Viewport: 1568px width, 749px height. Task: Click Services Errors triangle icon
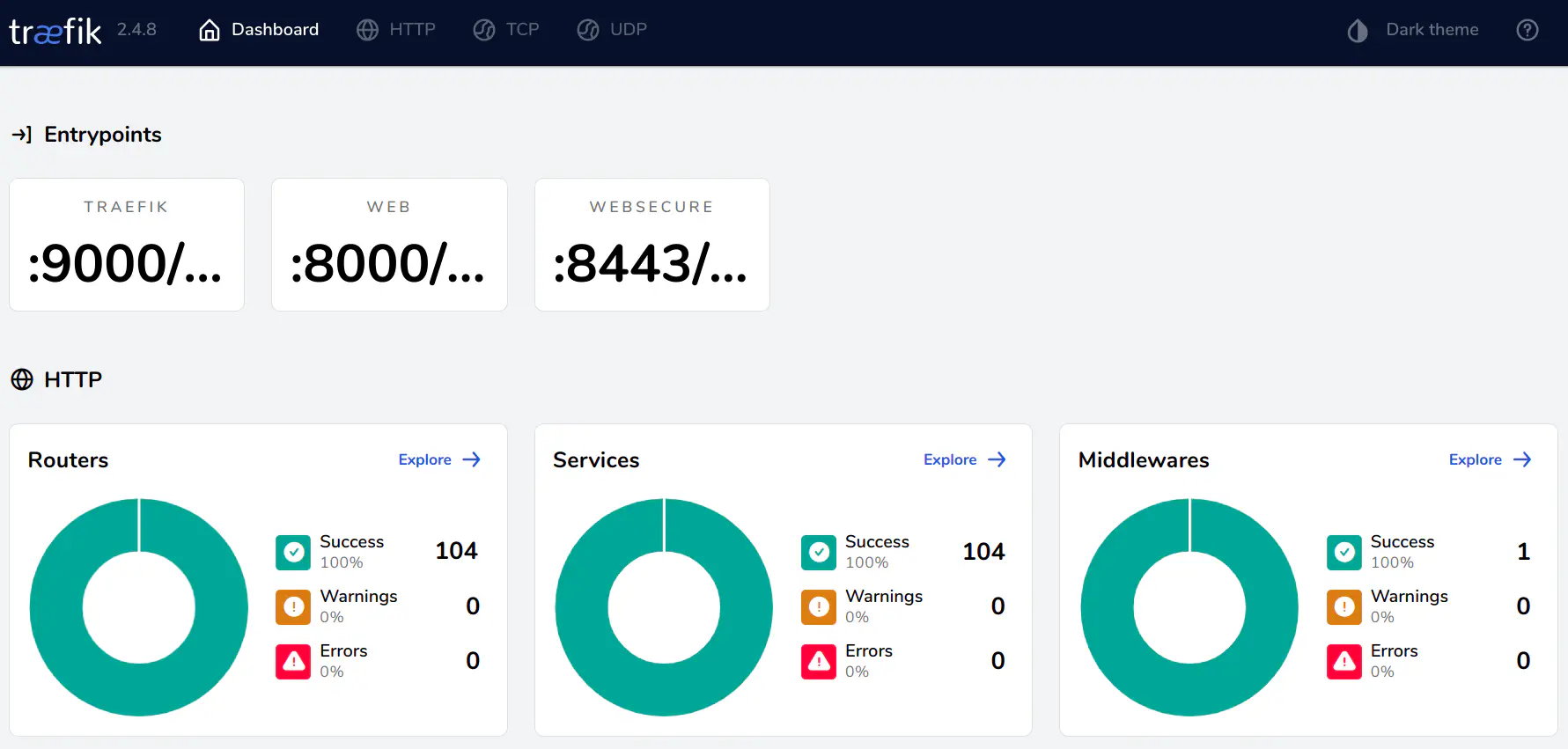click(819, 661)
